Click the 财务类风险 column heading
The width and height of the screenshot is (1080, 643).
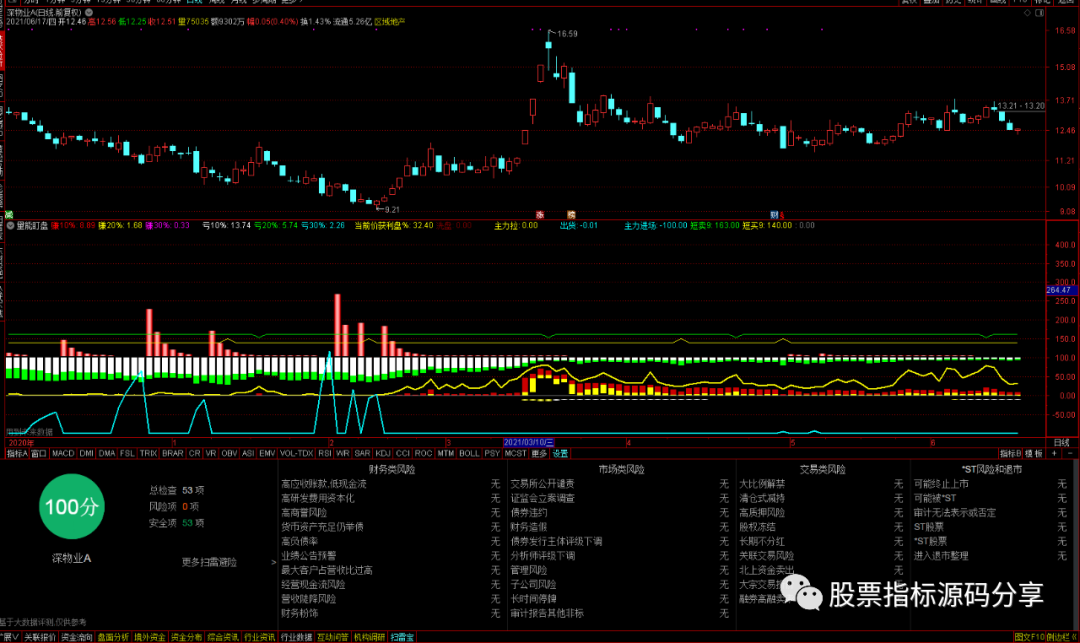coord(391,470)
